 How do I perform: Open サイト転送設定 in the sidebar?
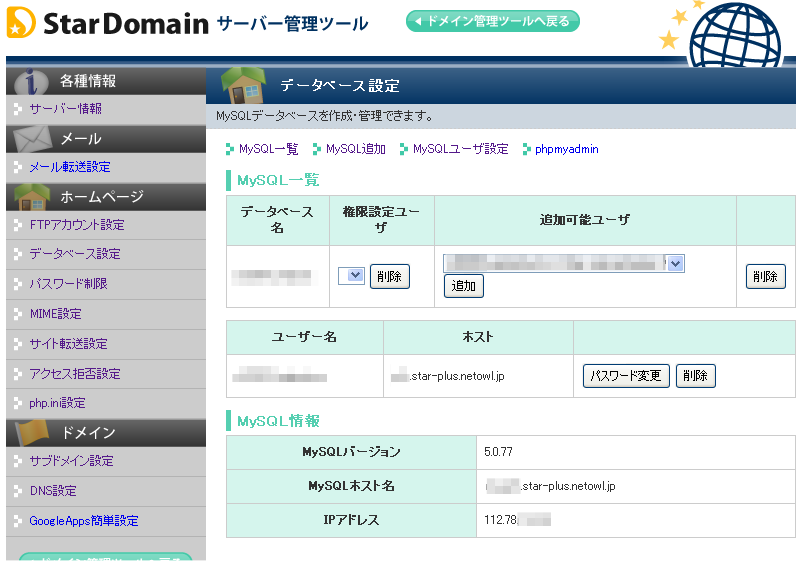(x=68, y=344)
